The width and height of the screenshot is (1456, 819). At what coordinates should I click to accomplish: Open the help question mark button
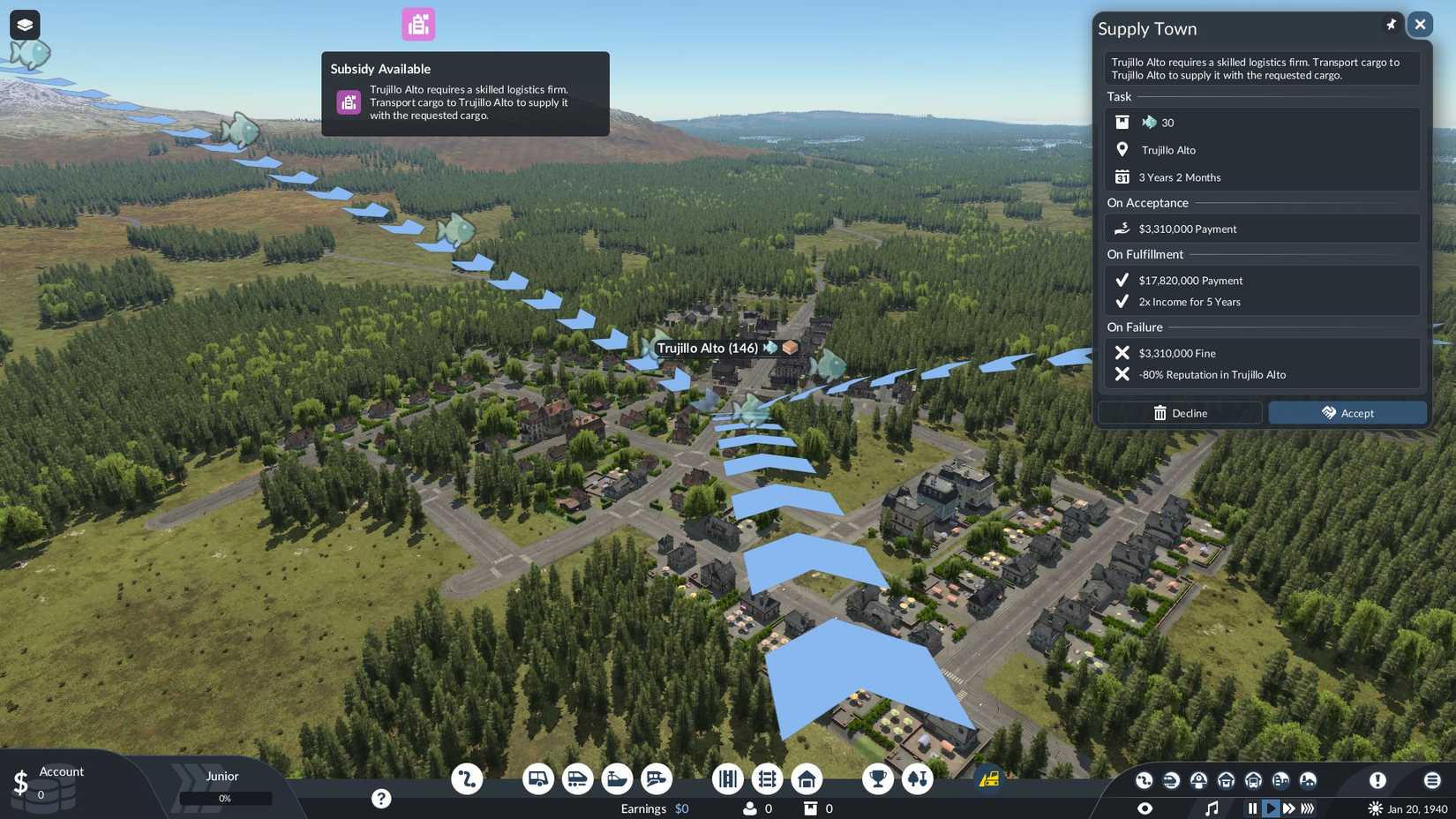tap(381, 799)
